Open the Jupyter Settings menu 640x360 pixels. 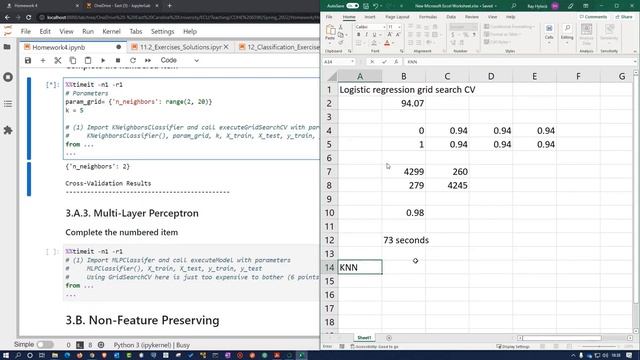click(x=162, y=31)
